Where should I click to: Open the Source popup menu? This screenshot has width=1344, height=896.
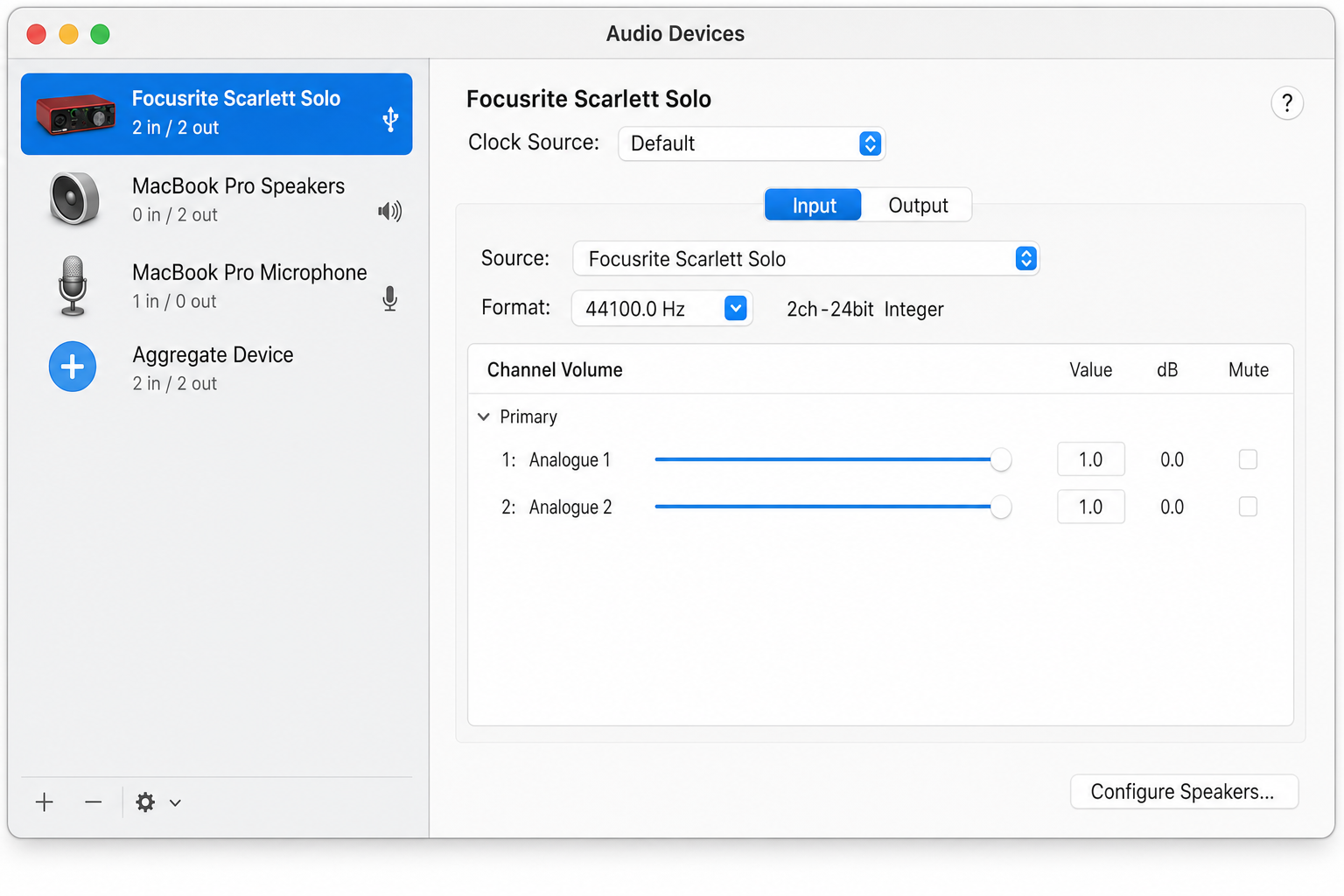point(806,259)
